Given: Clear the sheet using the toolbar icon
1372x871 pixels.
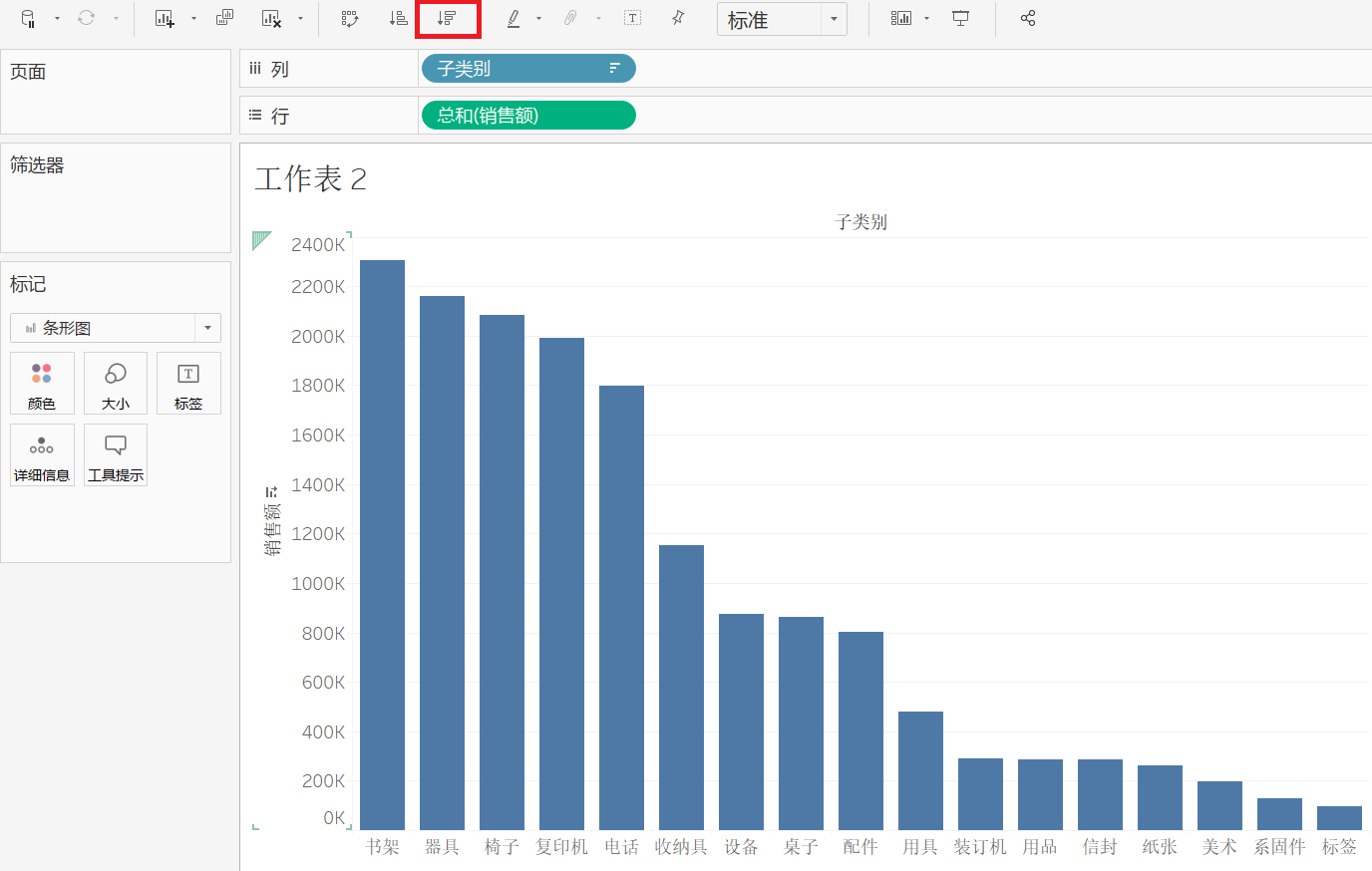Looking at the screenshot, I should 271,19.
